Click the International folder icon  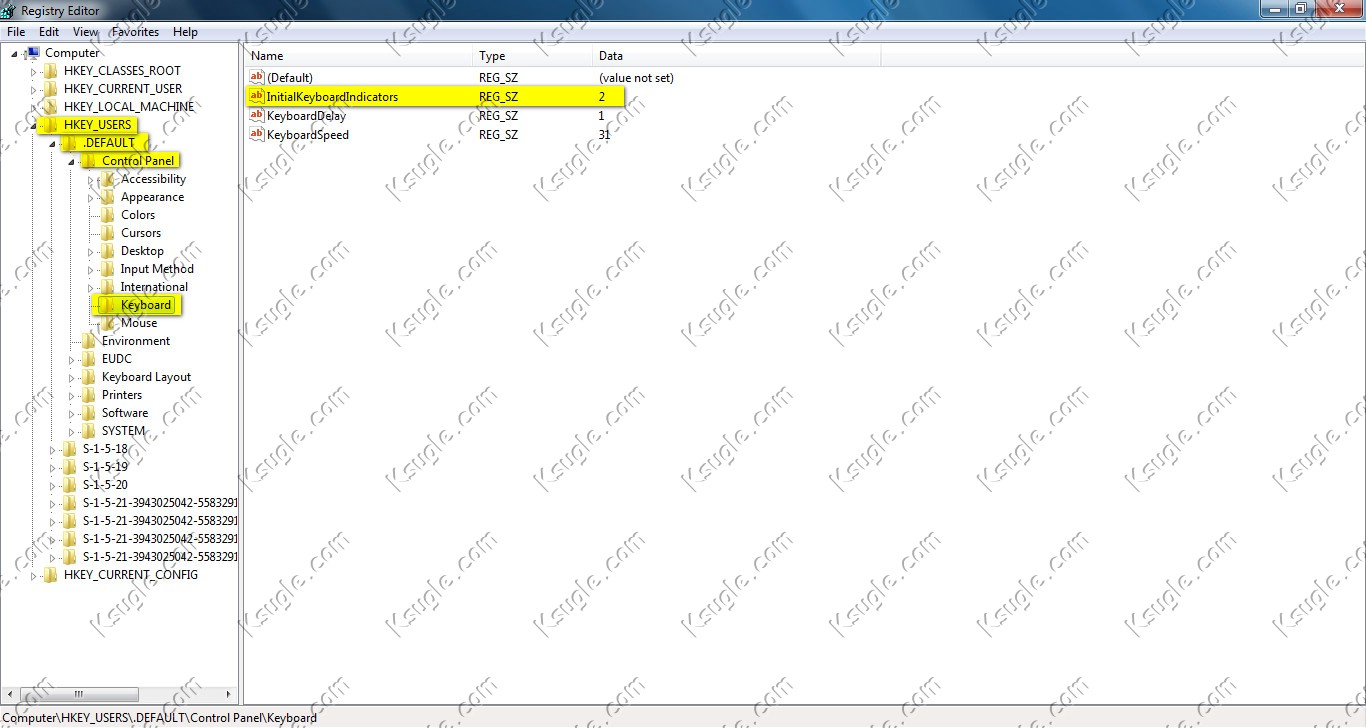(108, 287)
